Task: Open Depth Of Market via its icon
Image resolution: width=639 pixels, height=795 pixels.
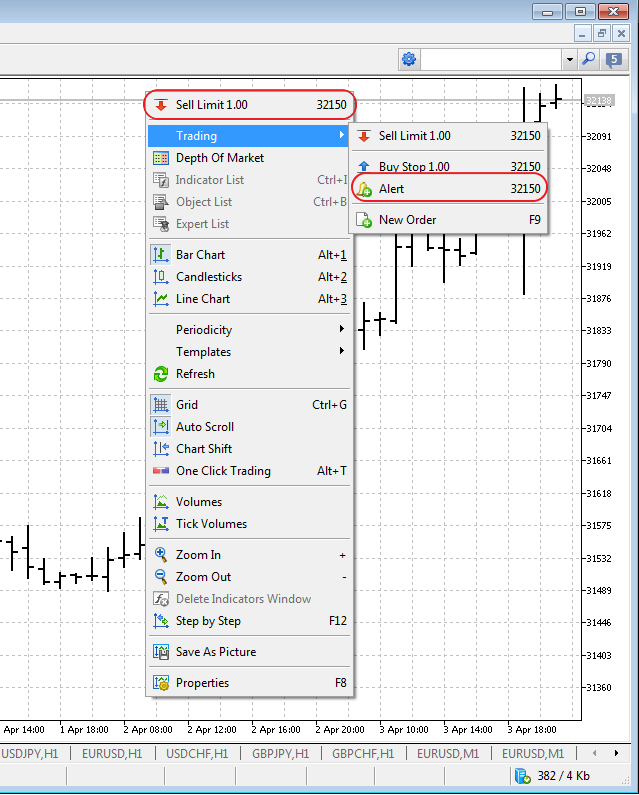Action: click(x=161, y=158)
